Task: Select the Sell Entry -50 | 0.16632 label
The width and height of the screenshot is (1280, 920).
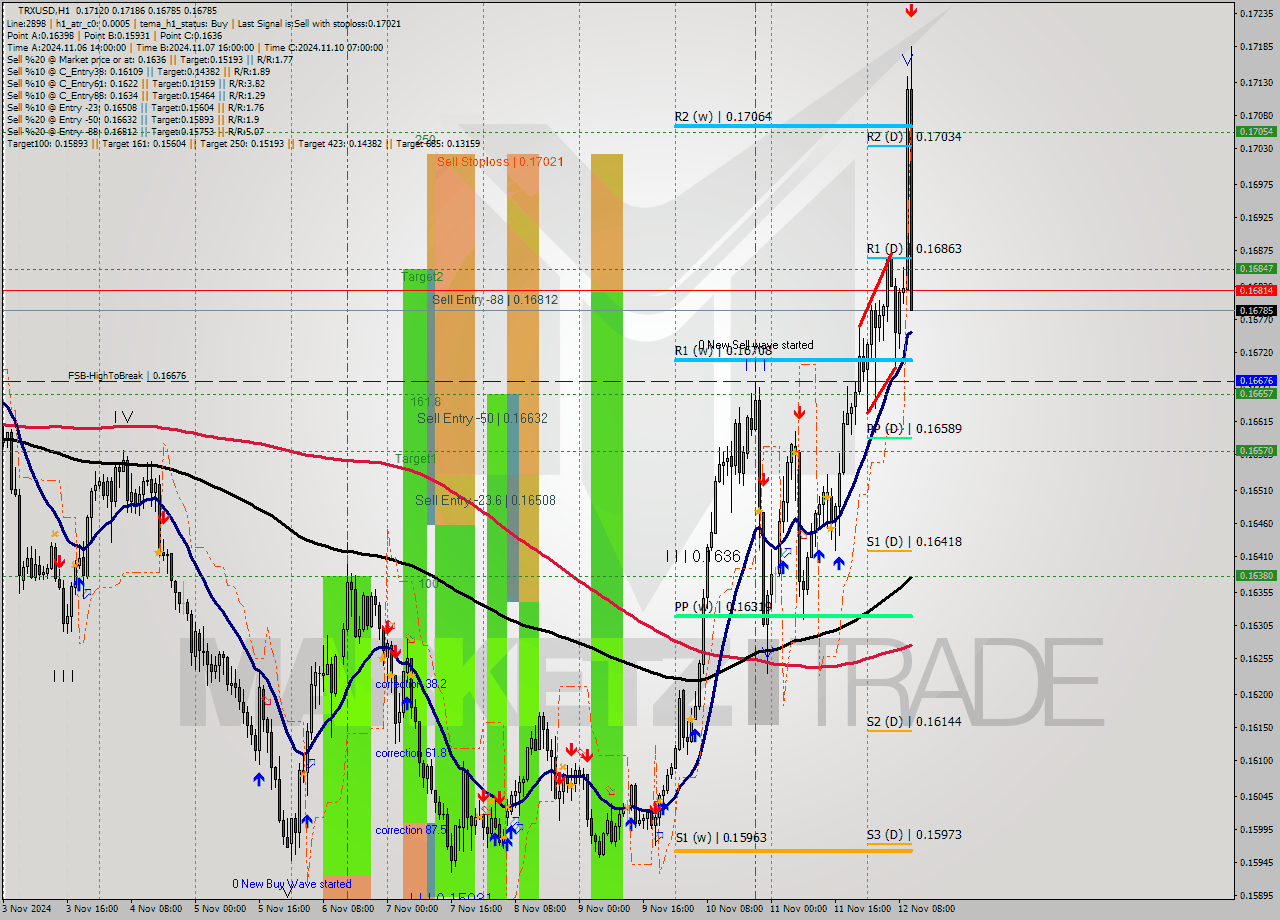Action: tap(482, 419)
